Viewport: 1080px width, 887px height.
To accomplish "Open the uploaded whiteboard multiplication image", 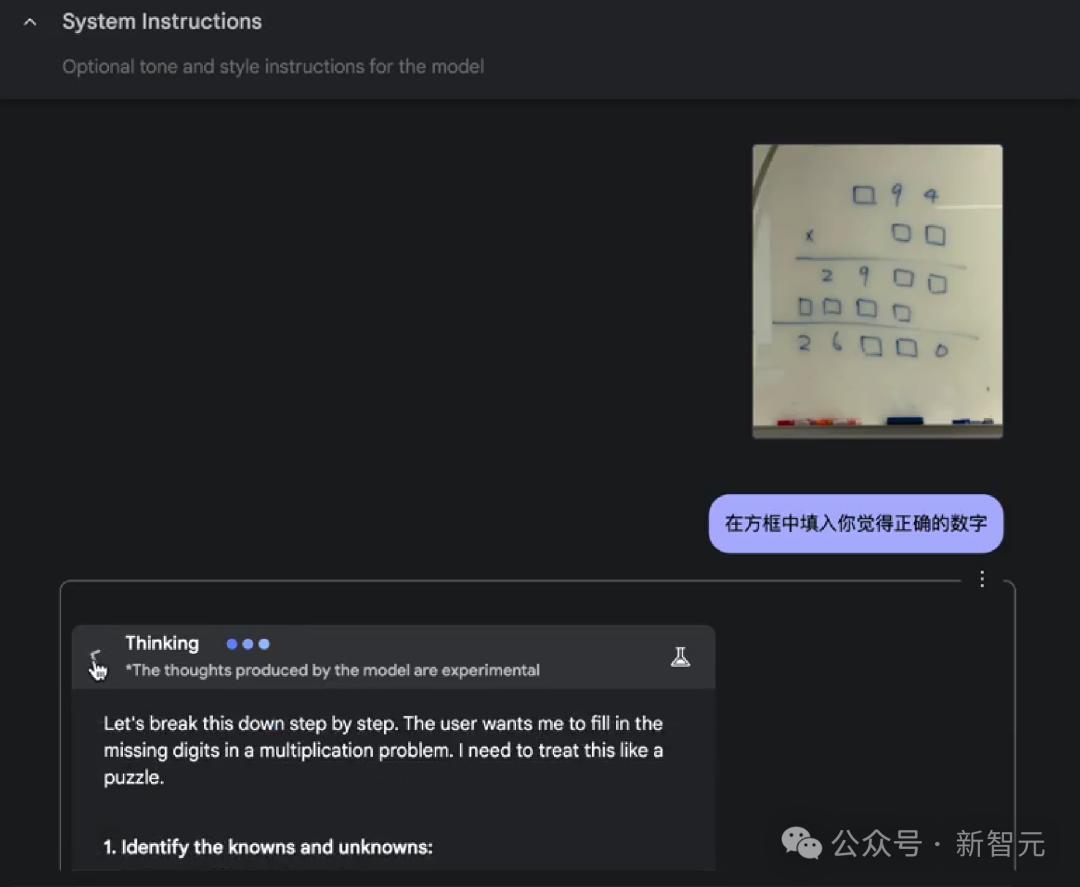I will 877,291.
